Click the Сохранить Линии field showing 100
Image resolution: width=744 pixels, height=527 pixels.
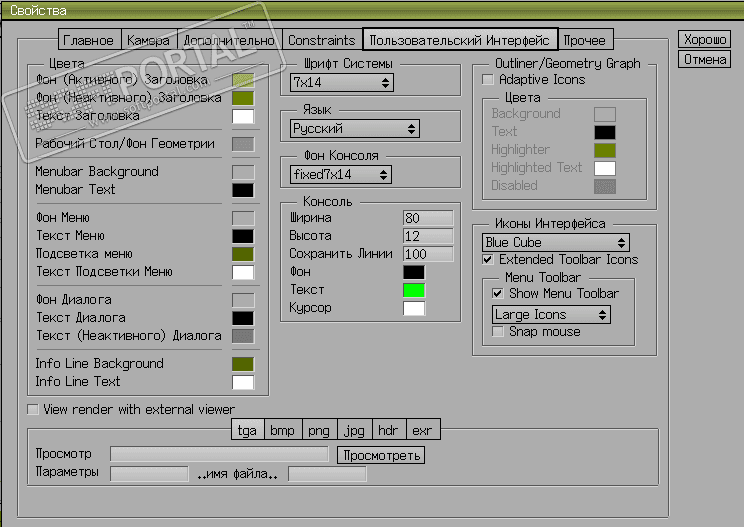(428, 254)
